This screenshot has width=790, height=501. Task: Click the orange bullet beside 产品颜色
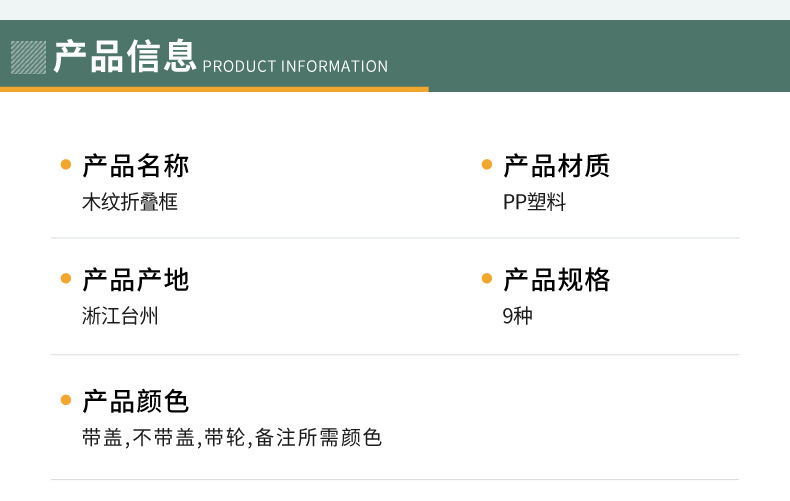click(x=66, y=402)
